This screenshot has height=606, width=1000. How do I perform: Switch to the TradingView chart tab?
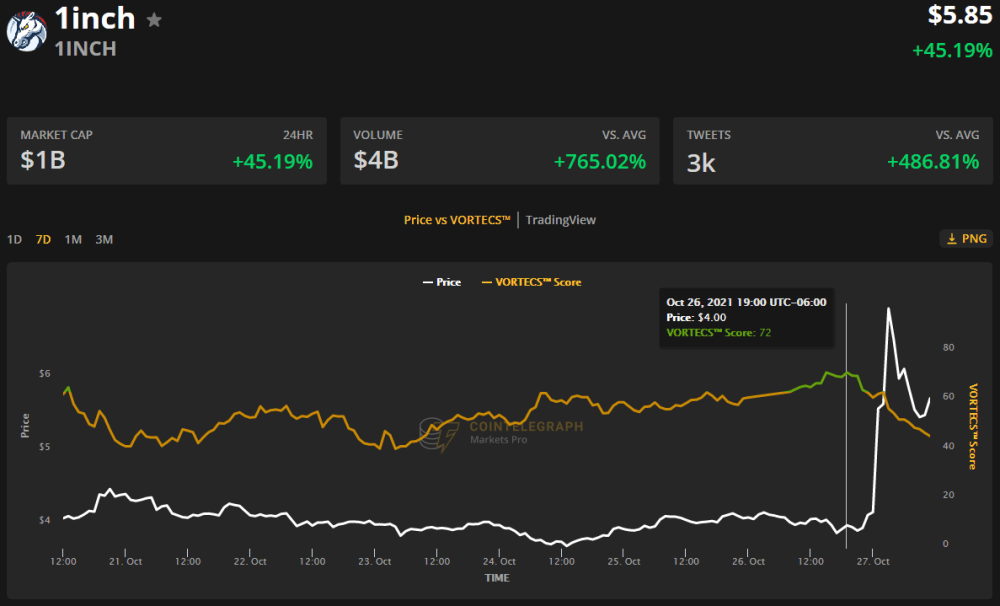pos(561,220)
